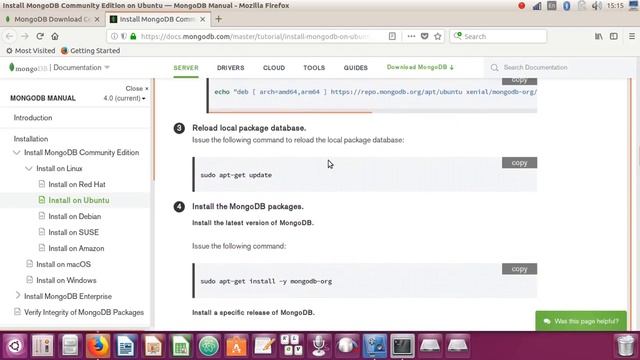Click the back navigation arrow
This screenshot has width=640, height=360.
[10, 36]
